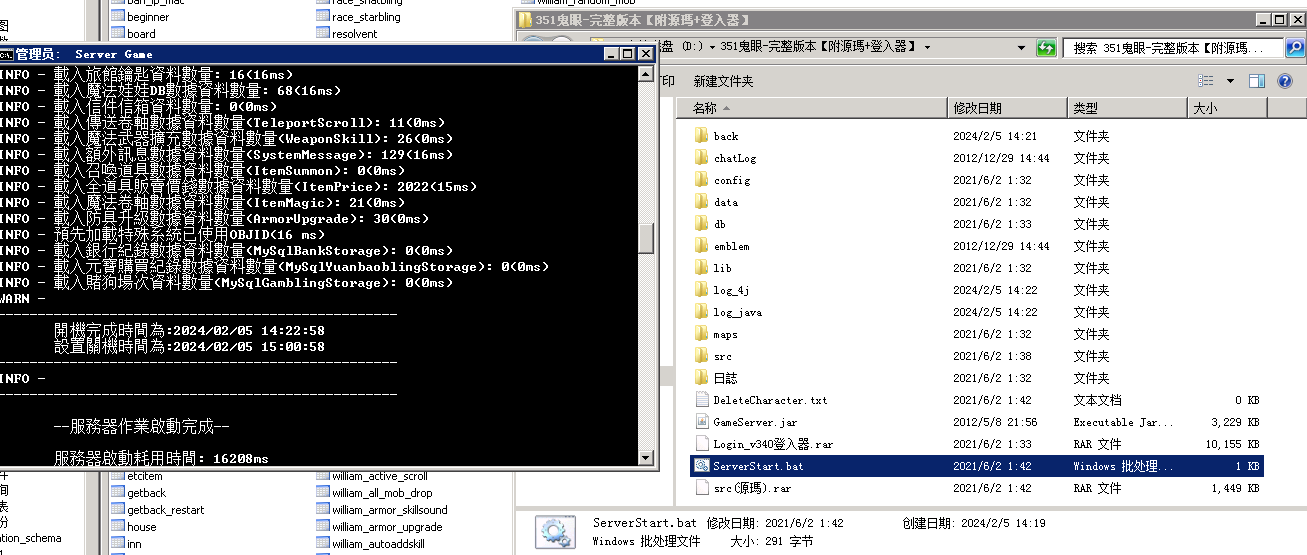Screen dimensions: 1307x555
Task: Select the log_4j folder icon
Action: pyautogui.click(x=701, y=290)
